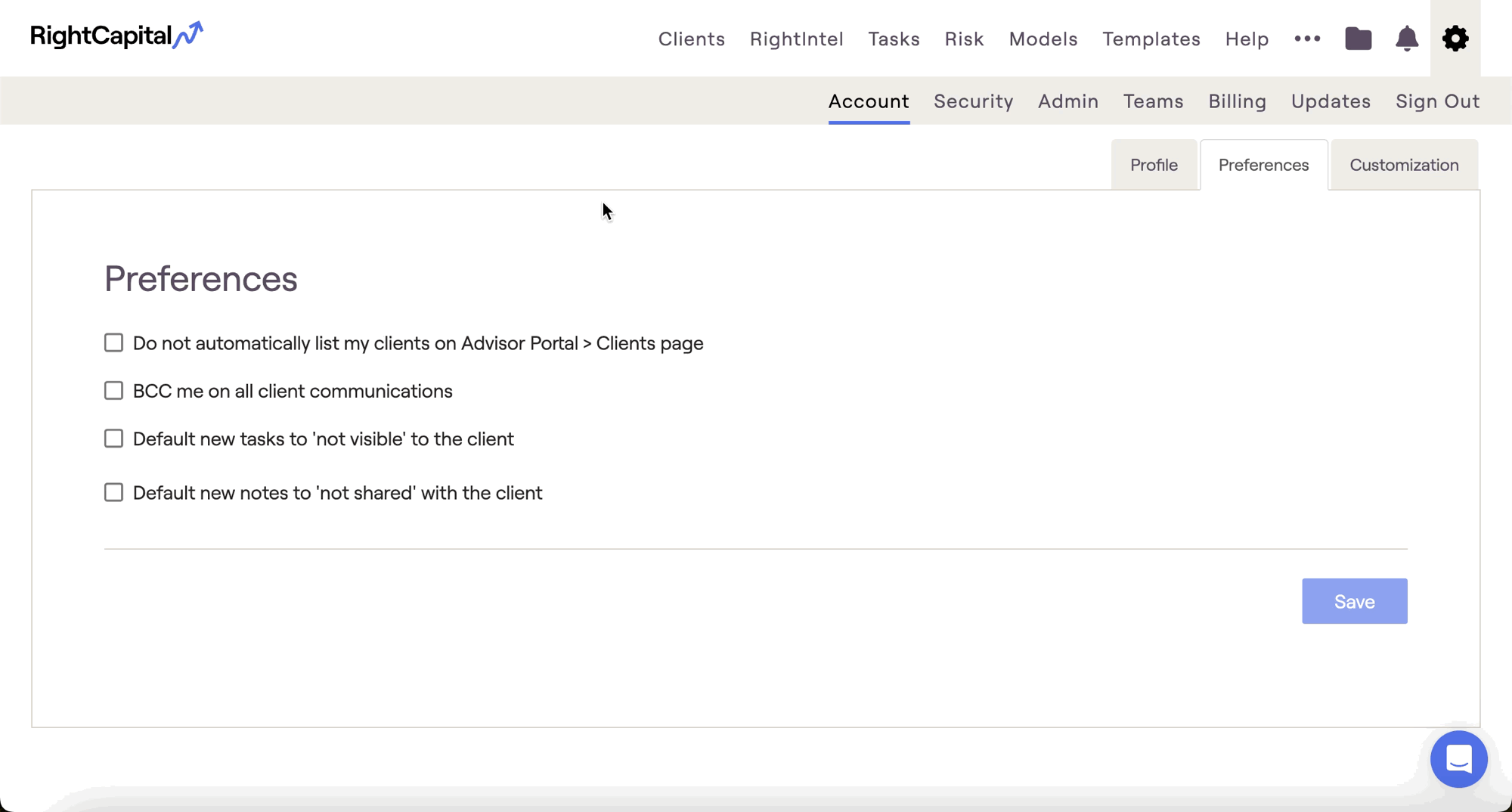Open the Risk section
The width and height of the screenshot is (1512, 812).
click(x=965, y=39)
